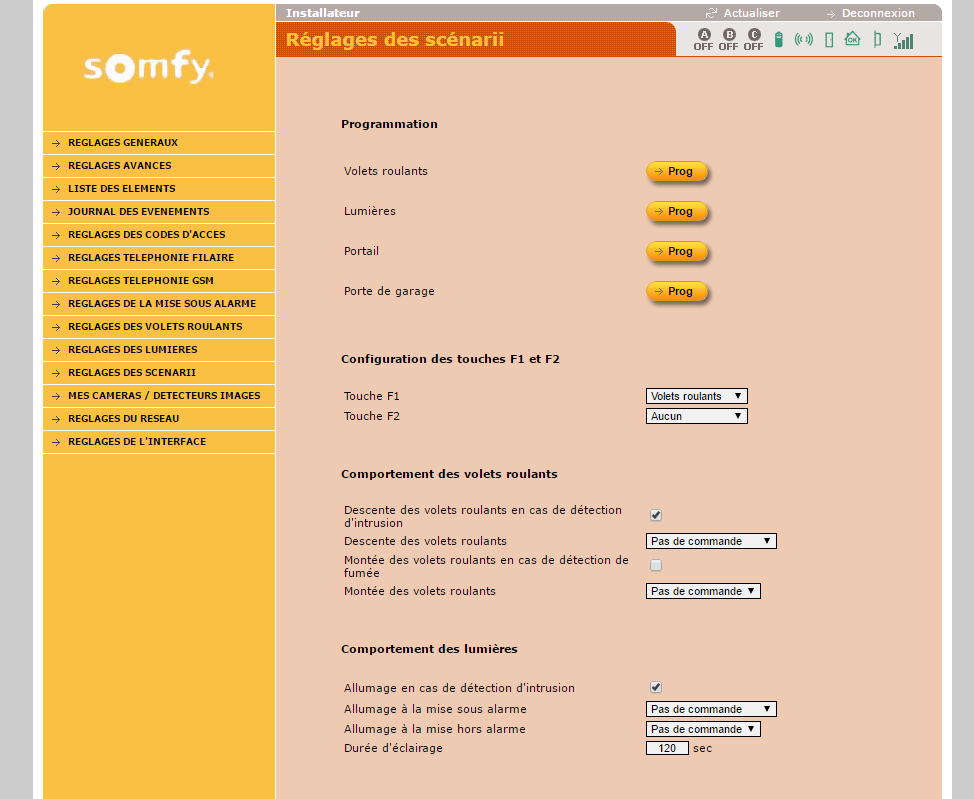Click the 'Durée d'éclairage' label
Viewport: 974px width, 799px height.
tap(393, 748)
